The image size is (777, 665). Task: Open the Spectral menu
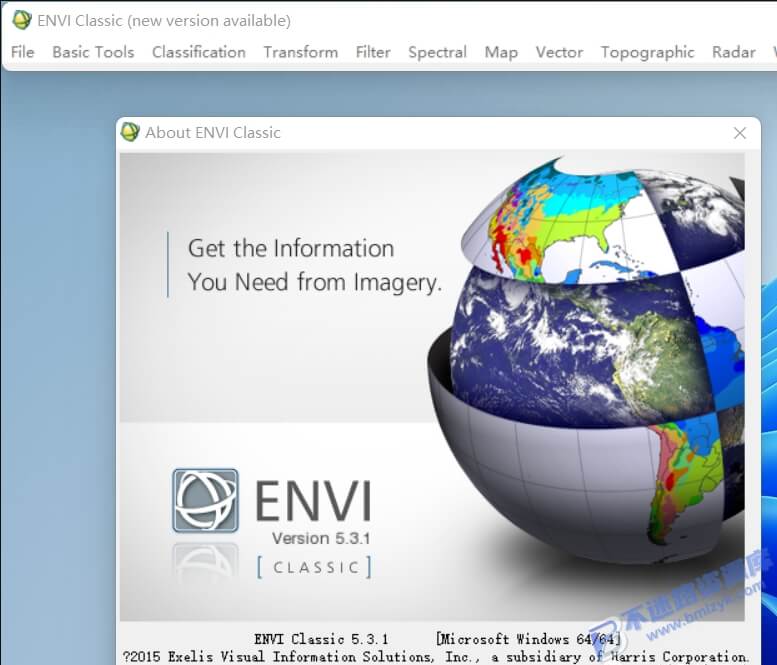(x=437, y=52)
